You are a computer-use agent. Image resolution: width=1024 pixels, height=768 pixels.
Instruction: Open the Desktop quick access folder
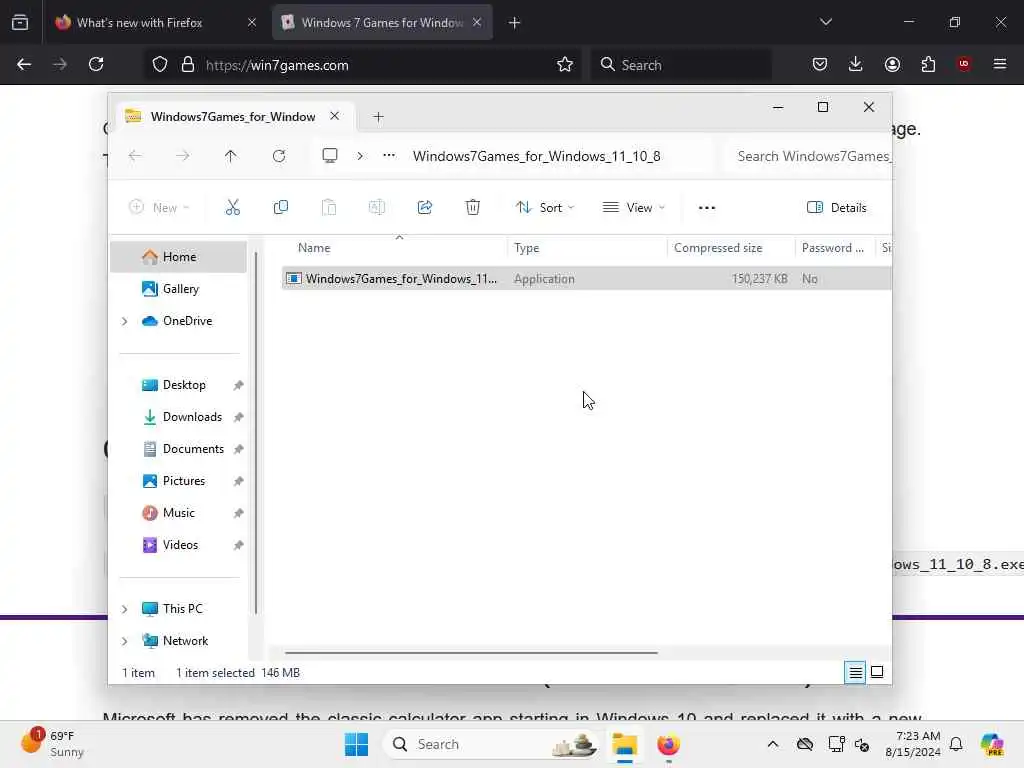tap(184, 385)
